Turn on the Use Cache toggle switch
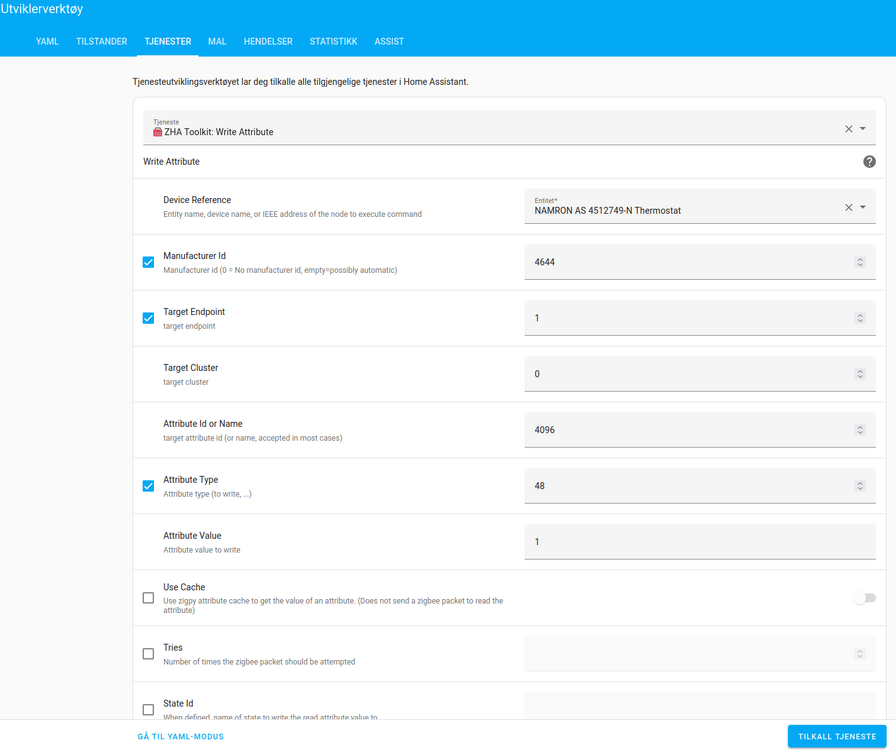This screenshot has height=750, width=896. tap(864, 598)
